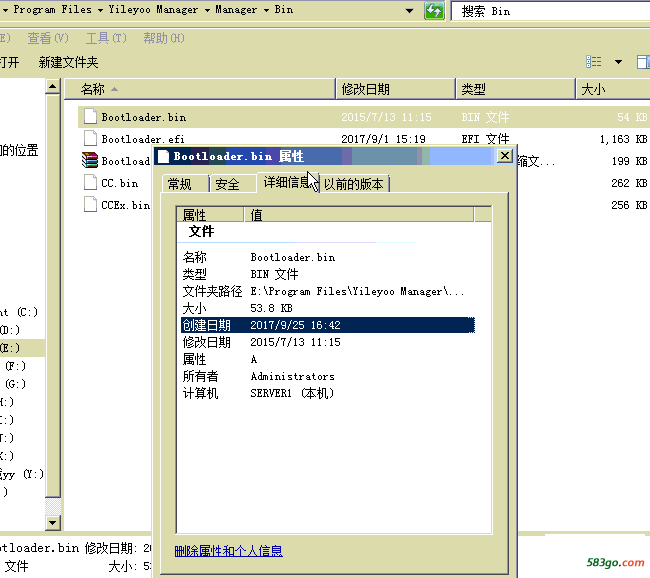Select Bootloader.efi file icon
650x578 pixels.
point(90,138)
